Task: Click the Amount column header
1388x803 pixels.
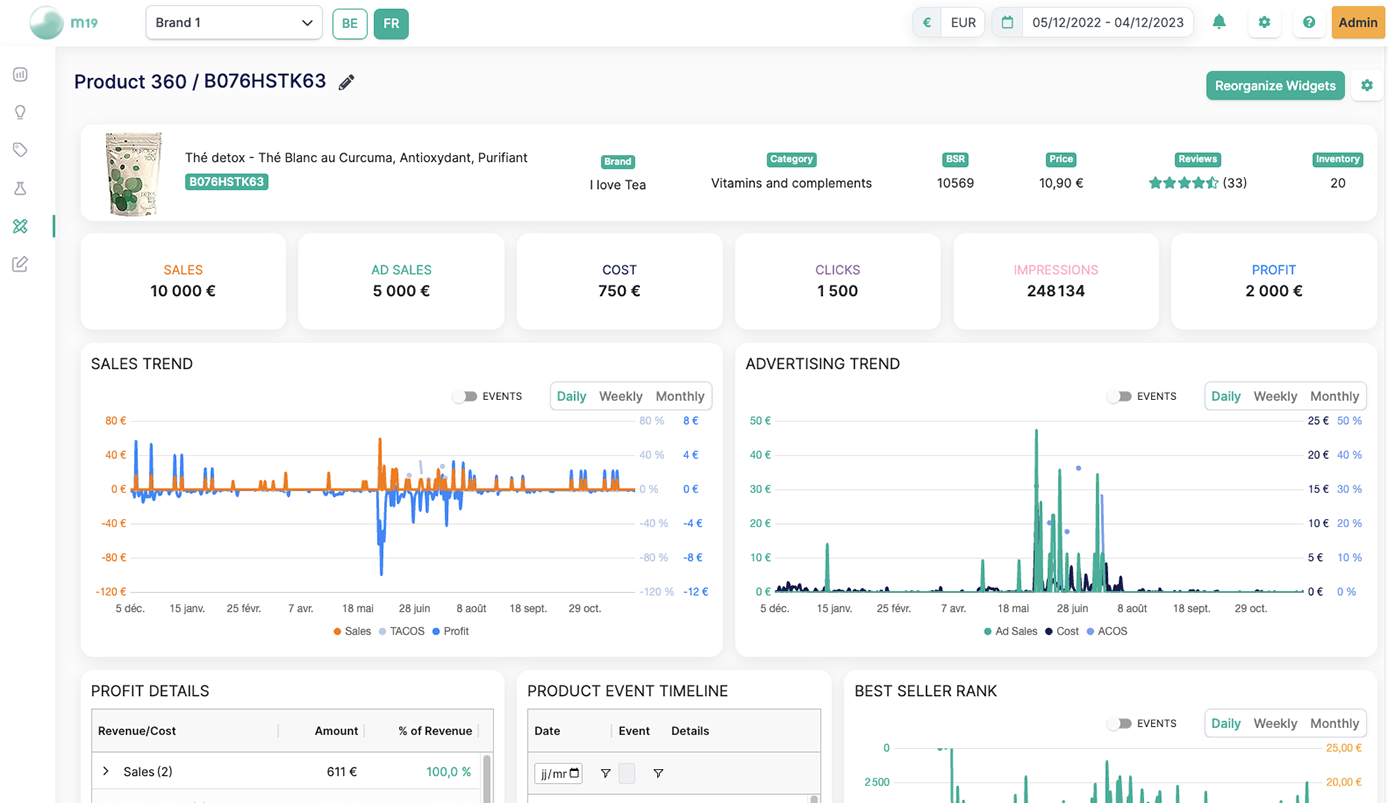Action: pyautogui.click(x=336, y=731)
